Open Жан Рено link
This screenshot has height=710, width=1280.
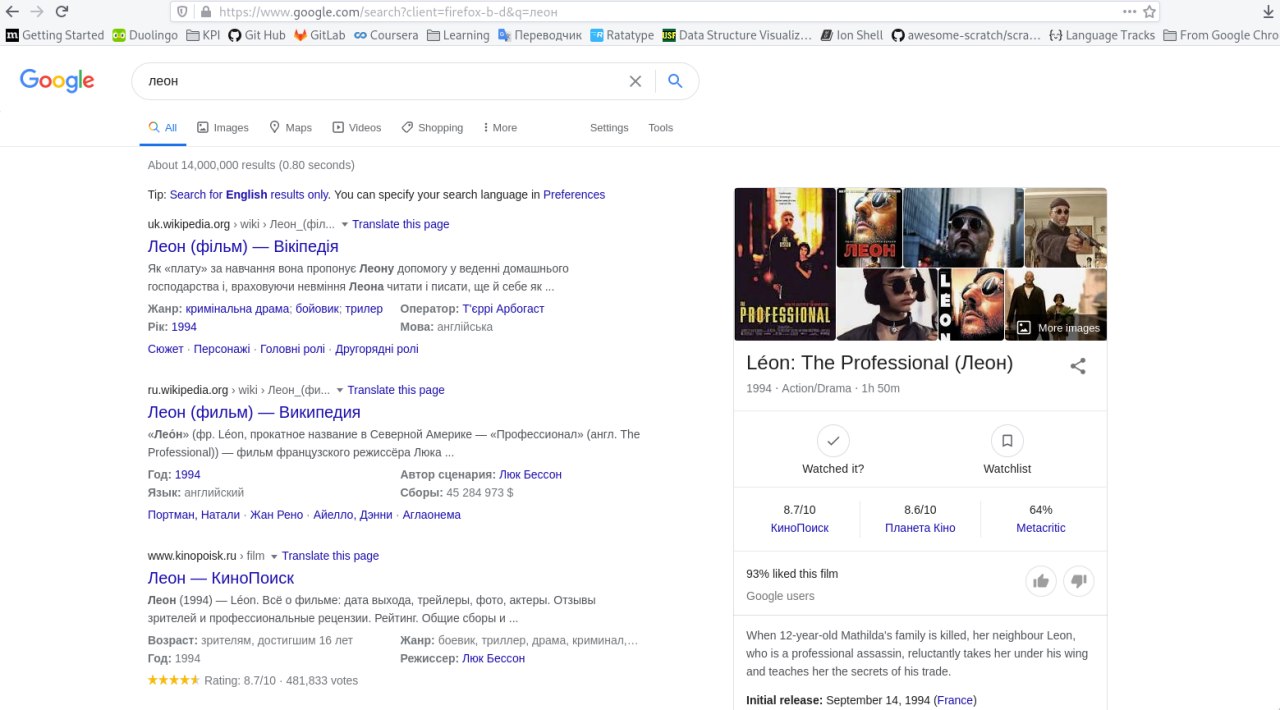(276, 515)
